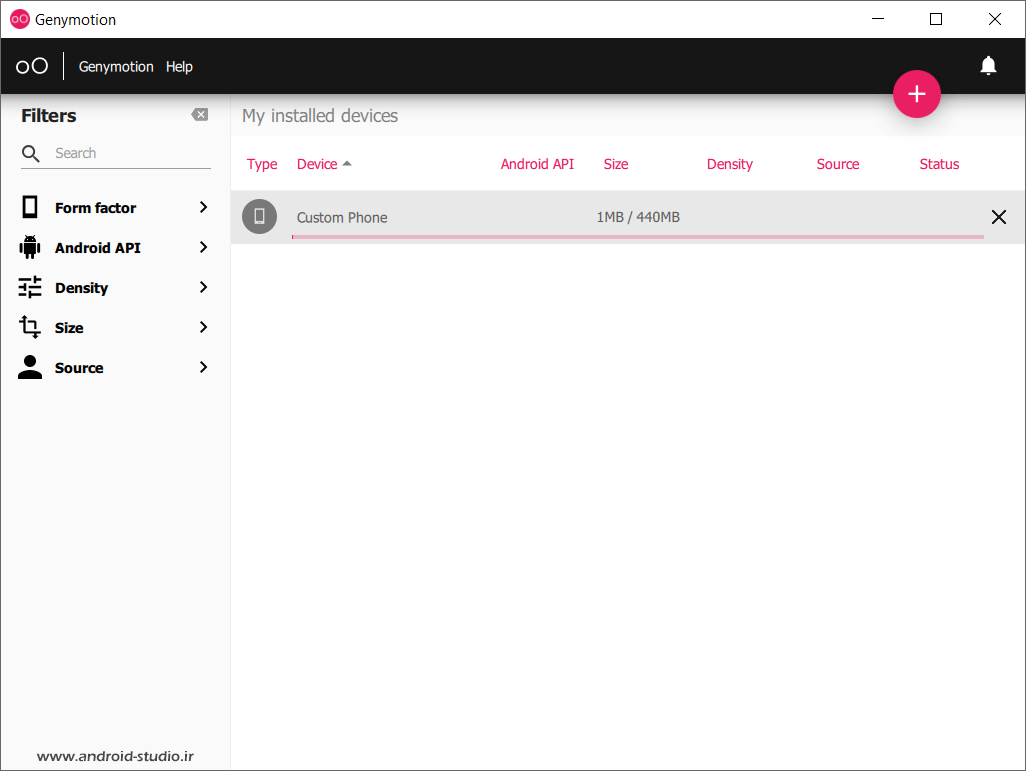
Task: Click the Density sliders icon
Action: point(30,287)
